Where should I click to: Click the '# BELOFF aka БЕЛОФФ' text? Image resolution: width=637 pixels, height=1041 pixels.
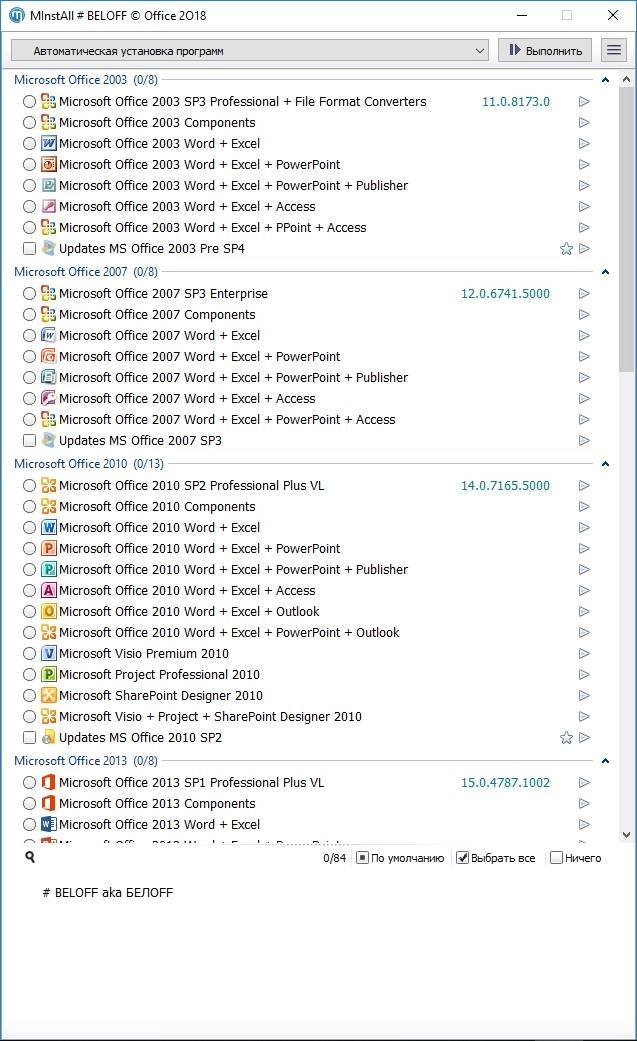pos(108,893)
